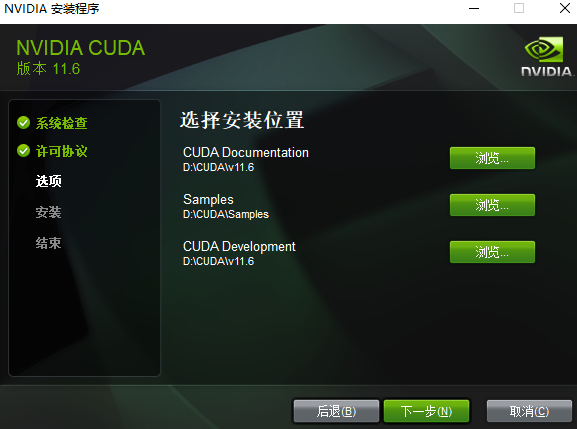Select the 系统检查 step in sidebar
This screenshot has width=577, height=429.
click(x=61, y=123)
